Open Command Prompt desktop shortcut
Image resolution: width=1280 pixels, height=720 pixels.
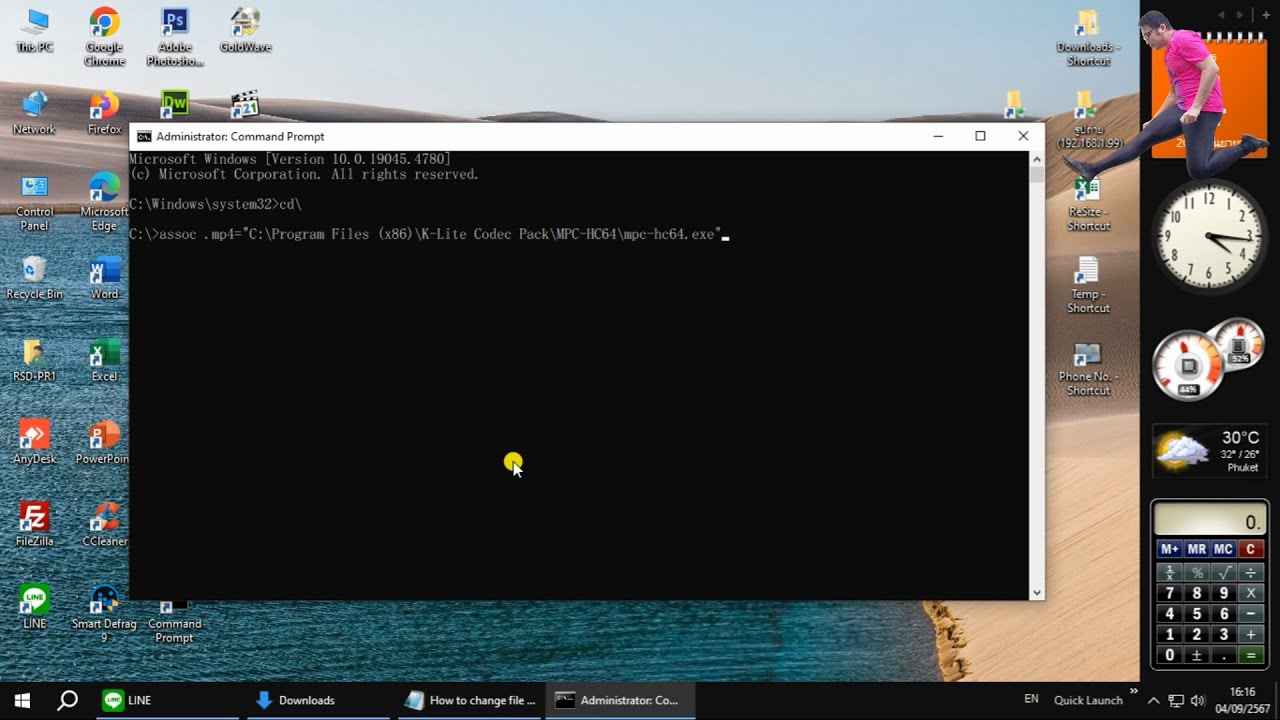[174, 622]
